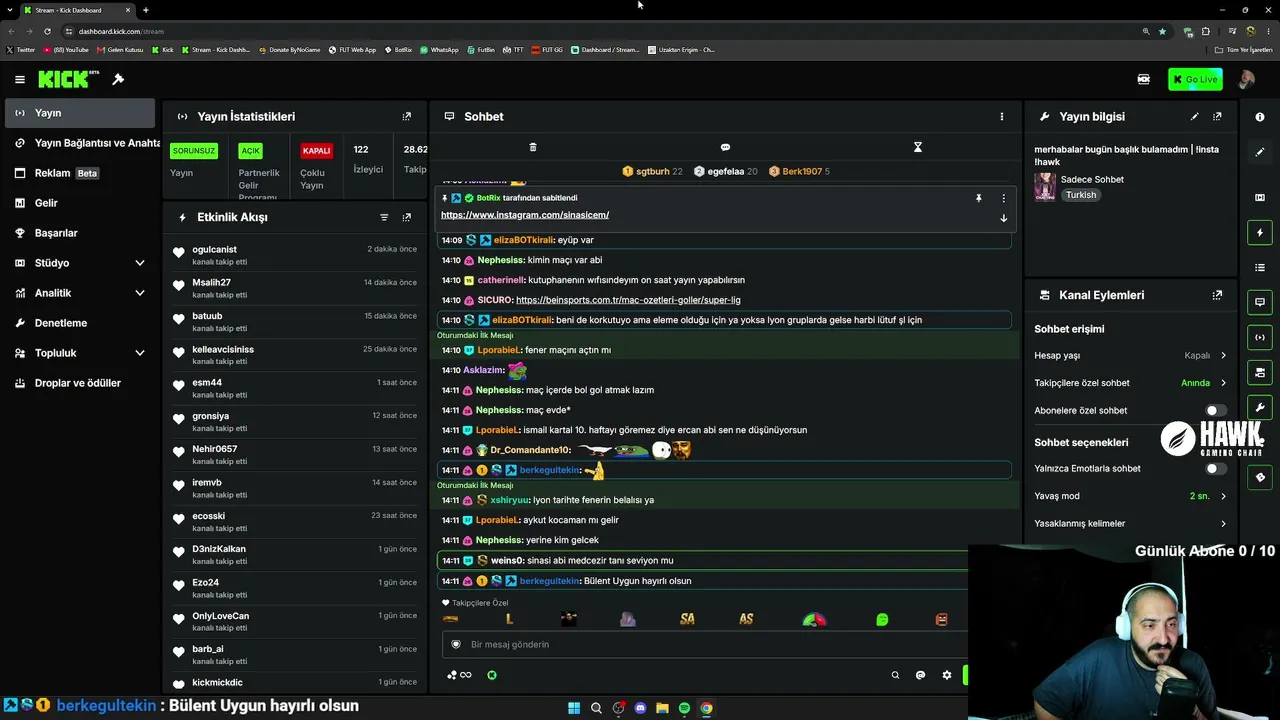Open Yasaklanmış kelimeler chevron

click(1223, 523)
